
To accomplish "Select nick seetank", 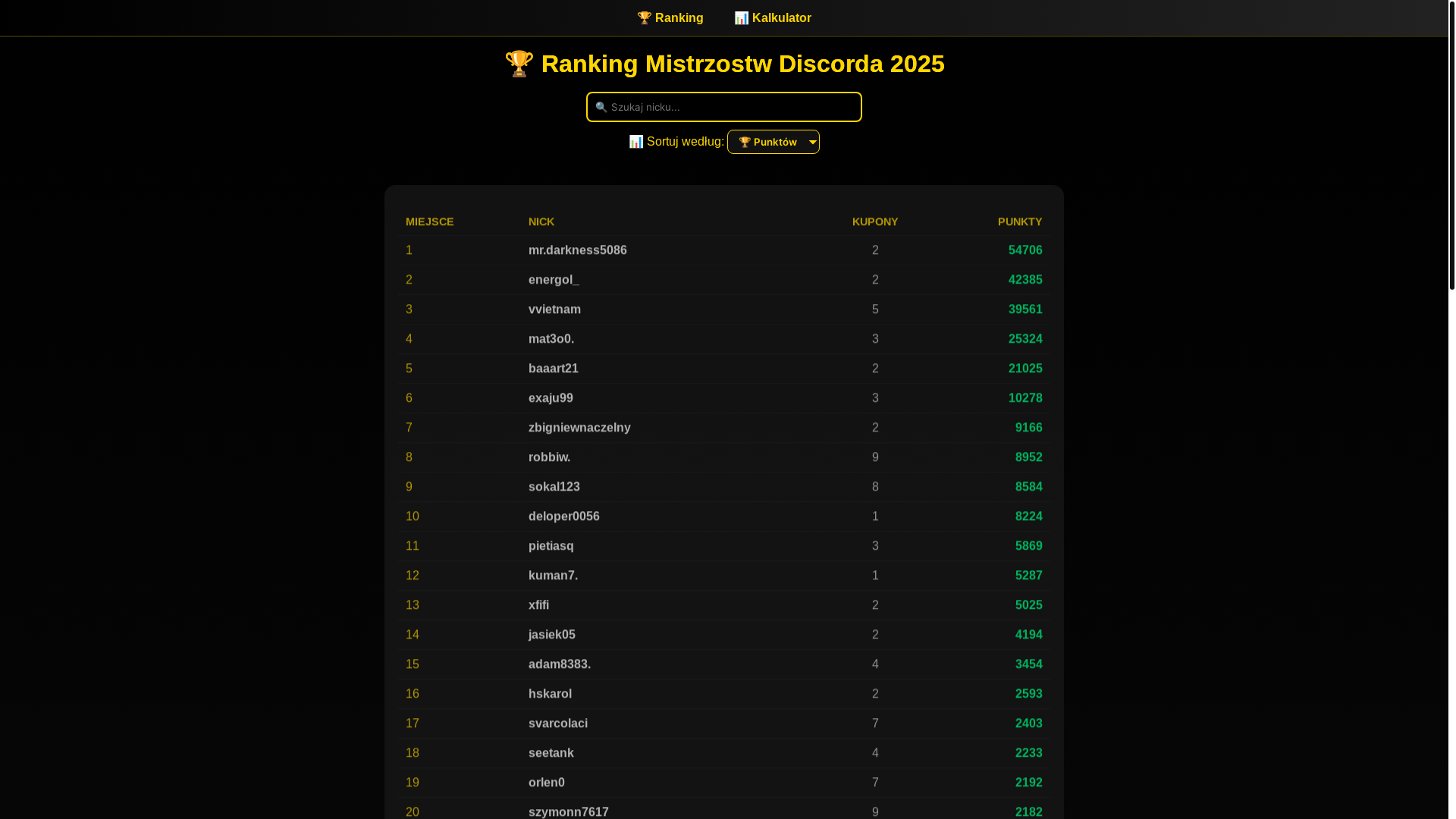I will pyautogui.click(x=551, y=753).
